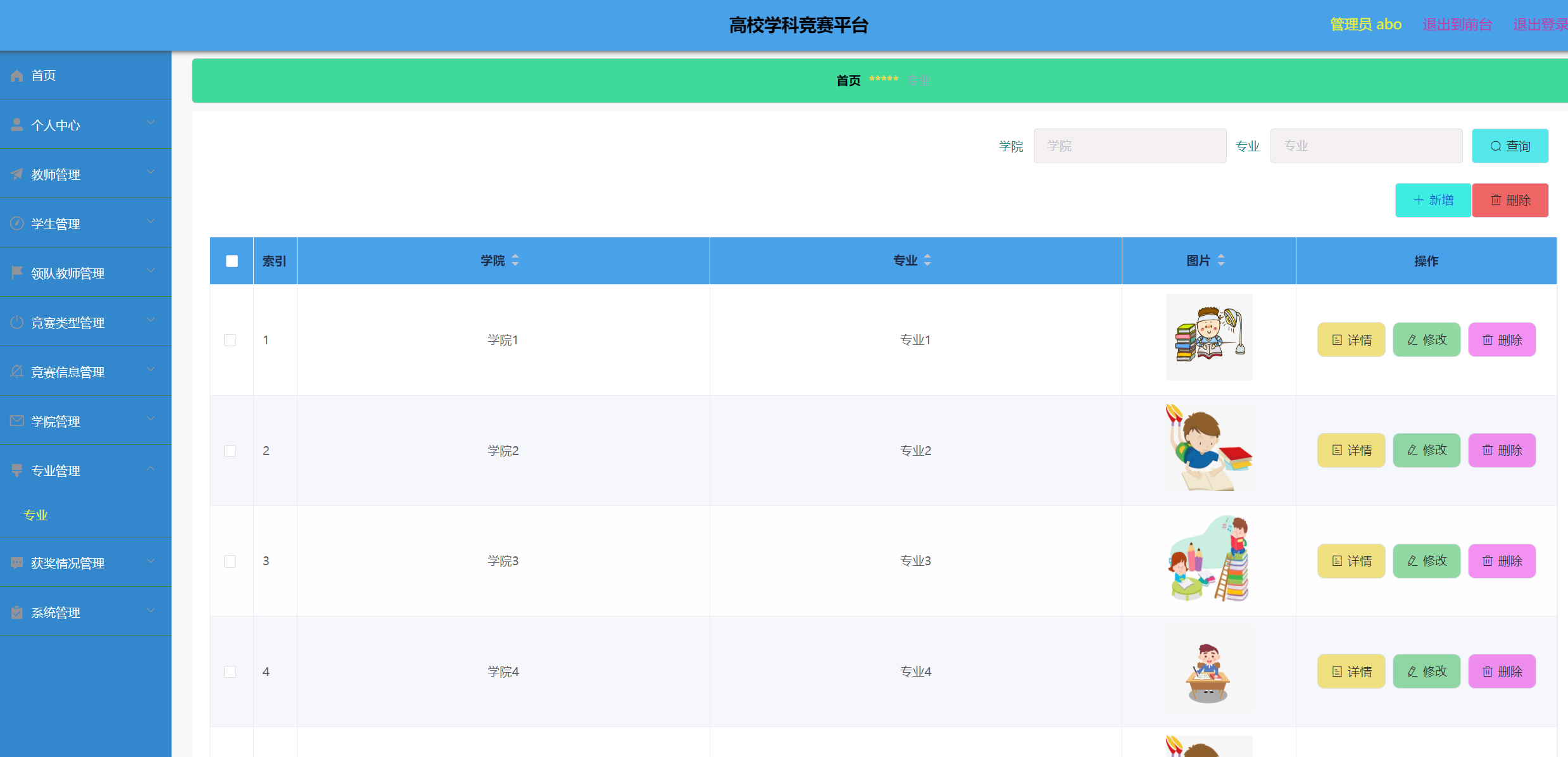Click the paper plane icon beside 教师管理
The height and width of the screenshot is (757, 1568).
point(17,174)
